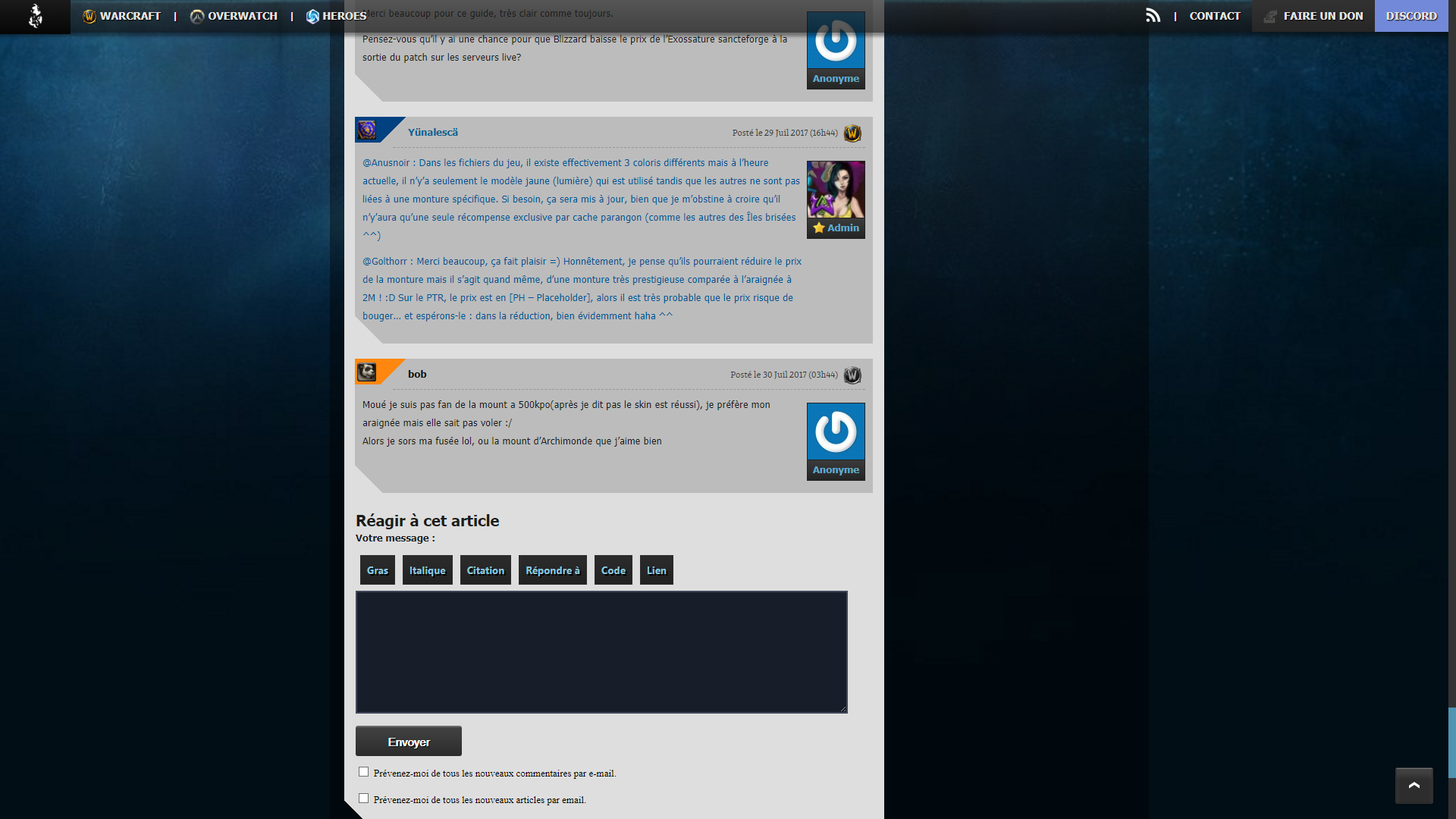This screenshot has width=1456, height=819.
Task: Click the Discord button
Action: coord(1410,16)
